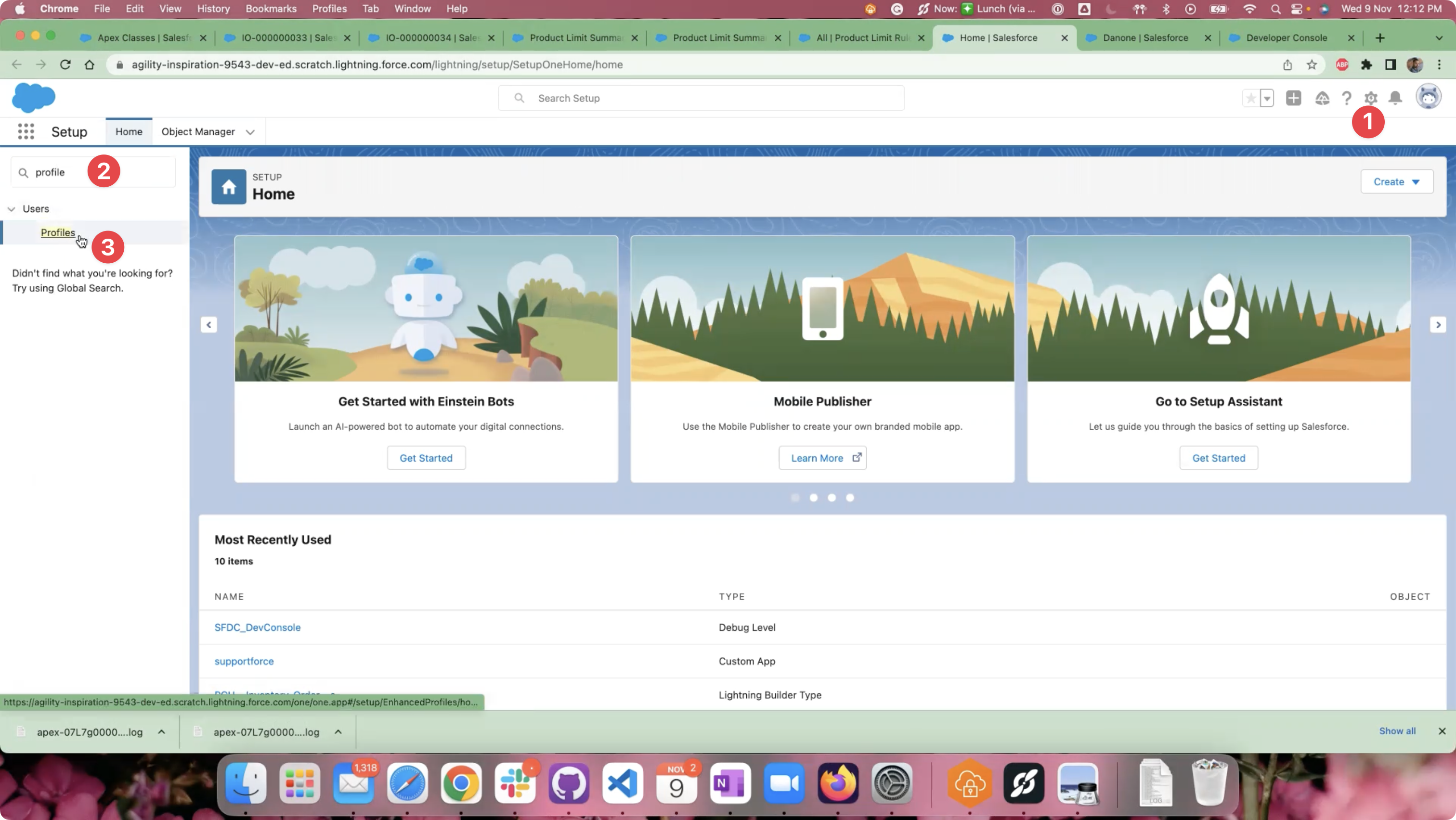The width and height of the screenshot is (1456, 820).
Task: Collapse the Users tree section
Action: click(11, 209)
